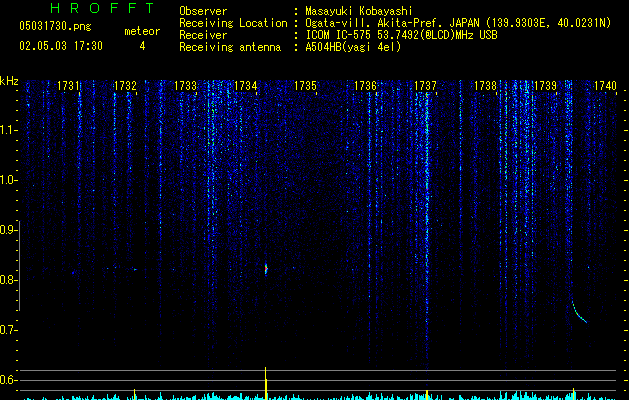Viewport: 629px width, 400px height.
Task: Click the 1731 time marker
Action: (x=68, y=86)
